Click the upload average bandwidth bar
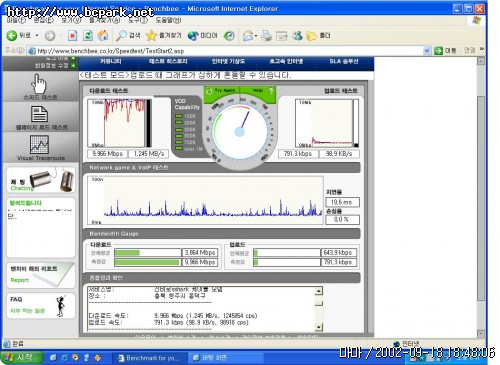Viewport: 500px width, 365px height. 286,253
